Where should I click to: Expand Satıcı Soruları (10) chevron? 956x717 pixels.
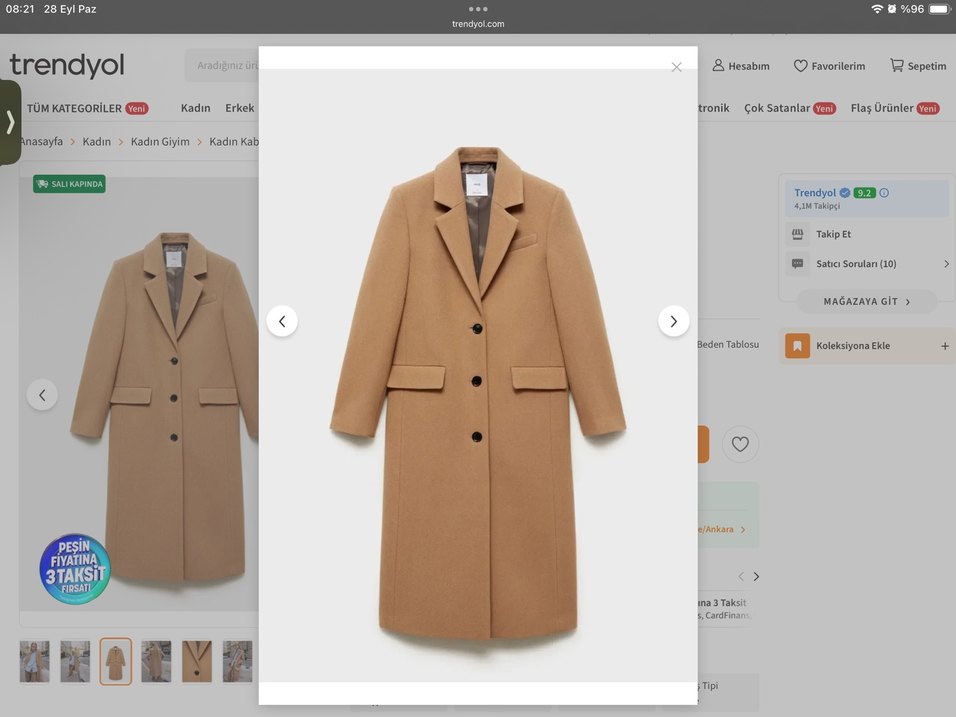pyautogui.click(x=945, y=264)
